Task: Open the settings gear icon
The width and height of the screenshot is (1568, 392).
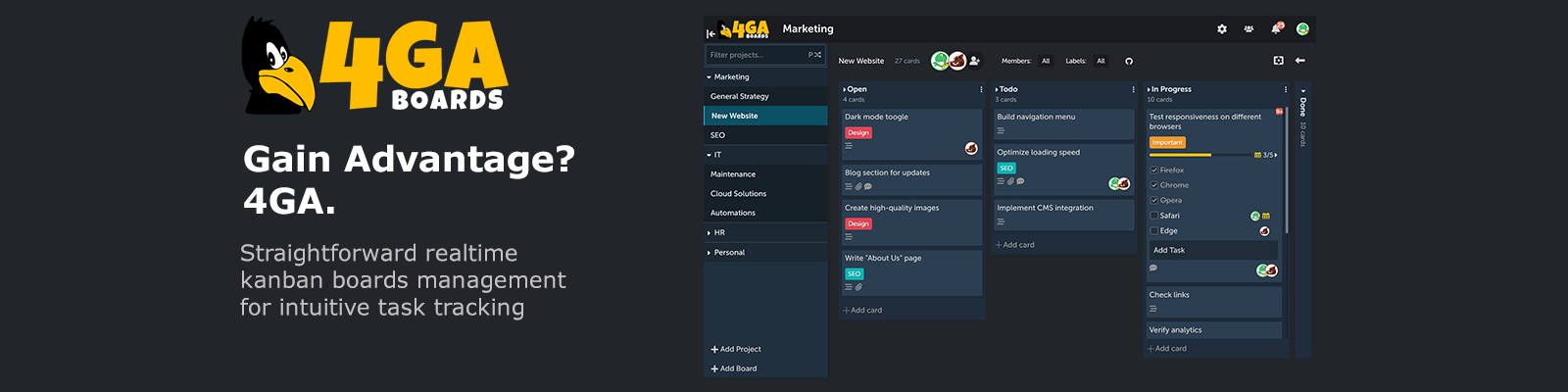Action: pos(1222,29)
